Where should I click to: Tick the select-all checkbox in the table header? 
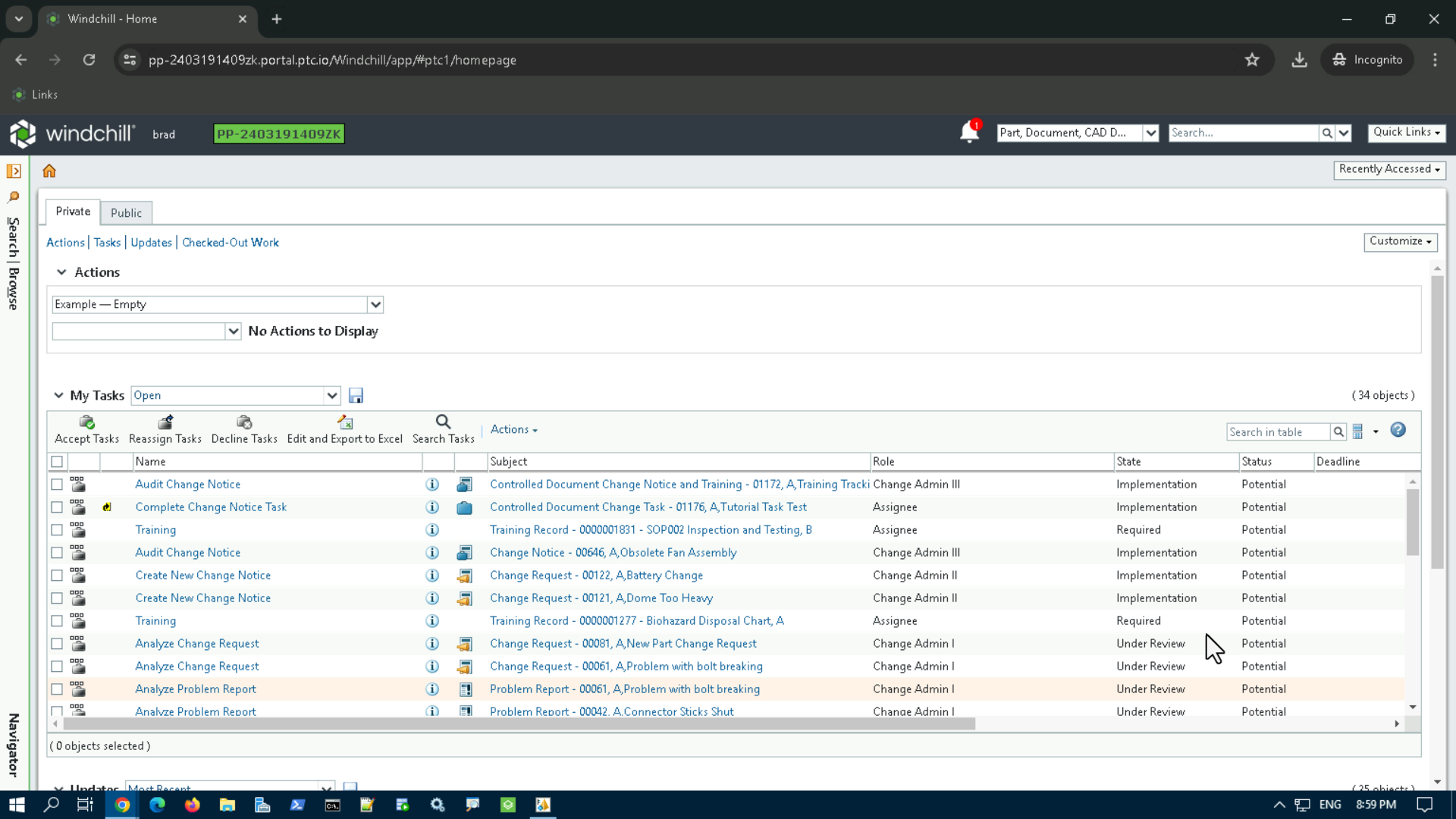(57, 461)
